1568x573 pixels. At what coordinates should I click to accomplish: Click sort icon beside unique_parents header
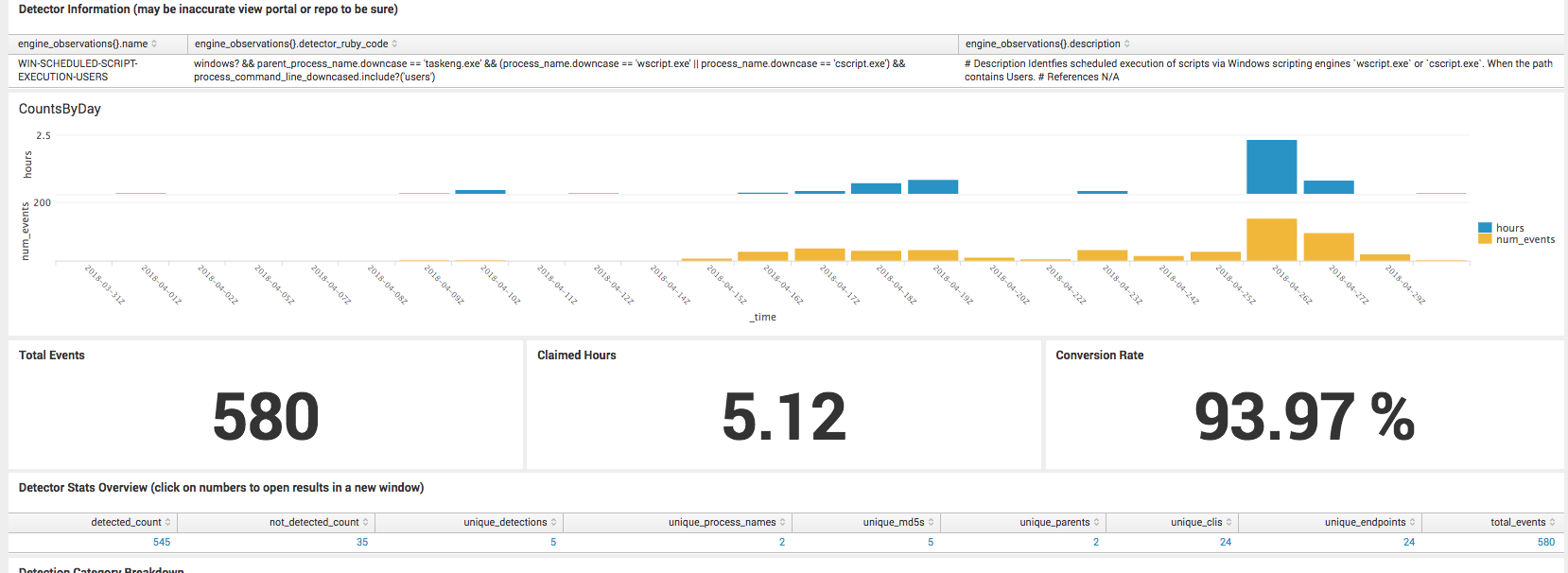(1097, 523)
